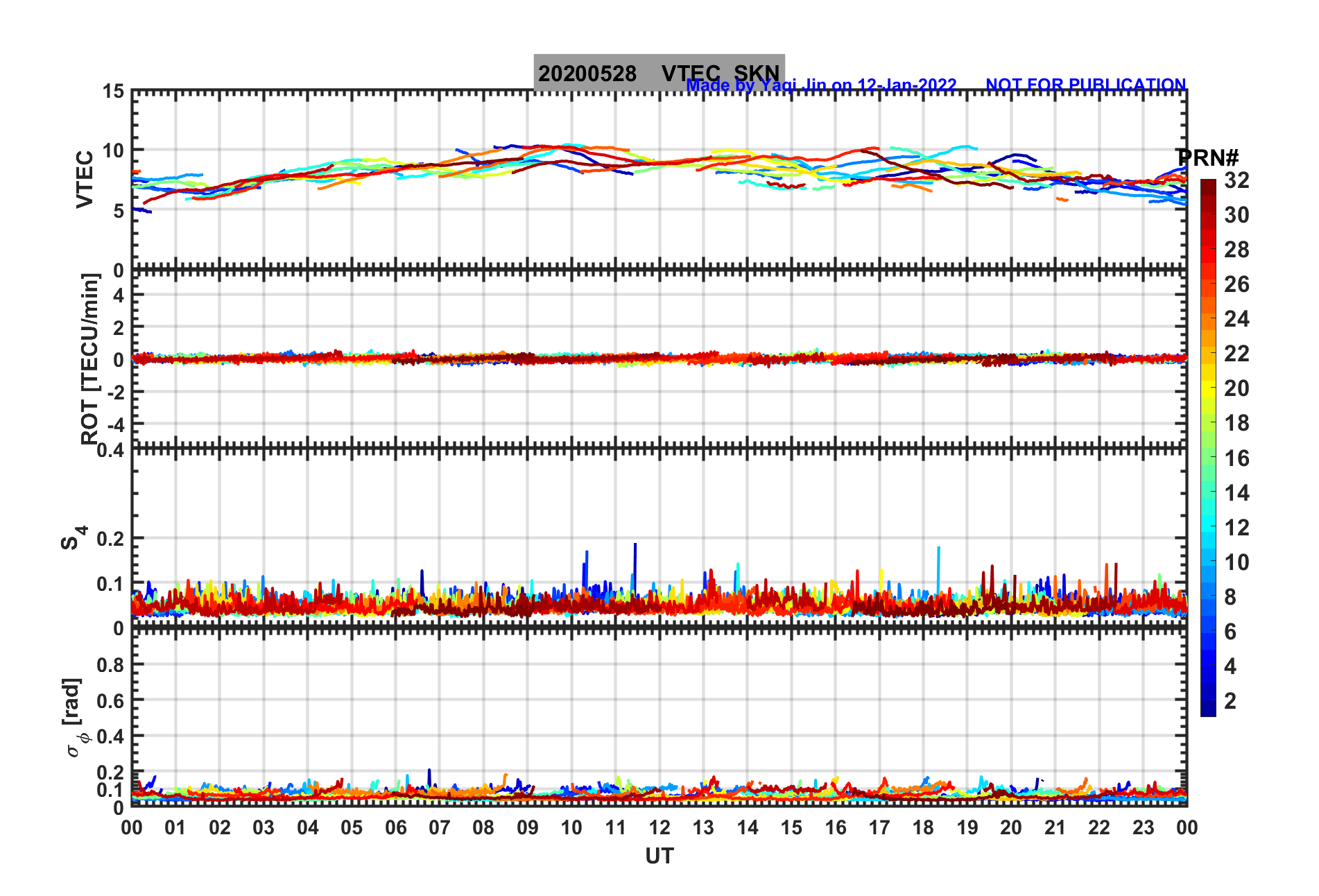Click ROT axis tick '4'

(x=119, y=295)
